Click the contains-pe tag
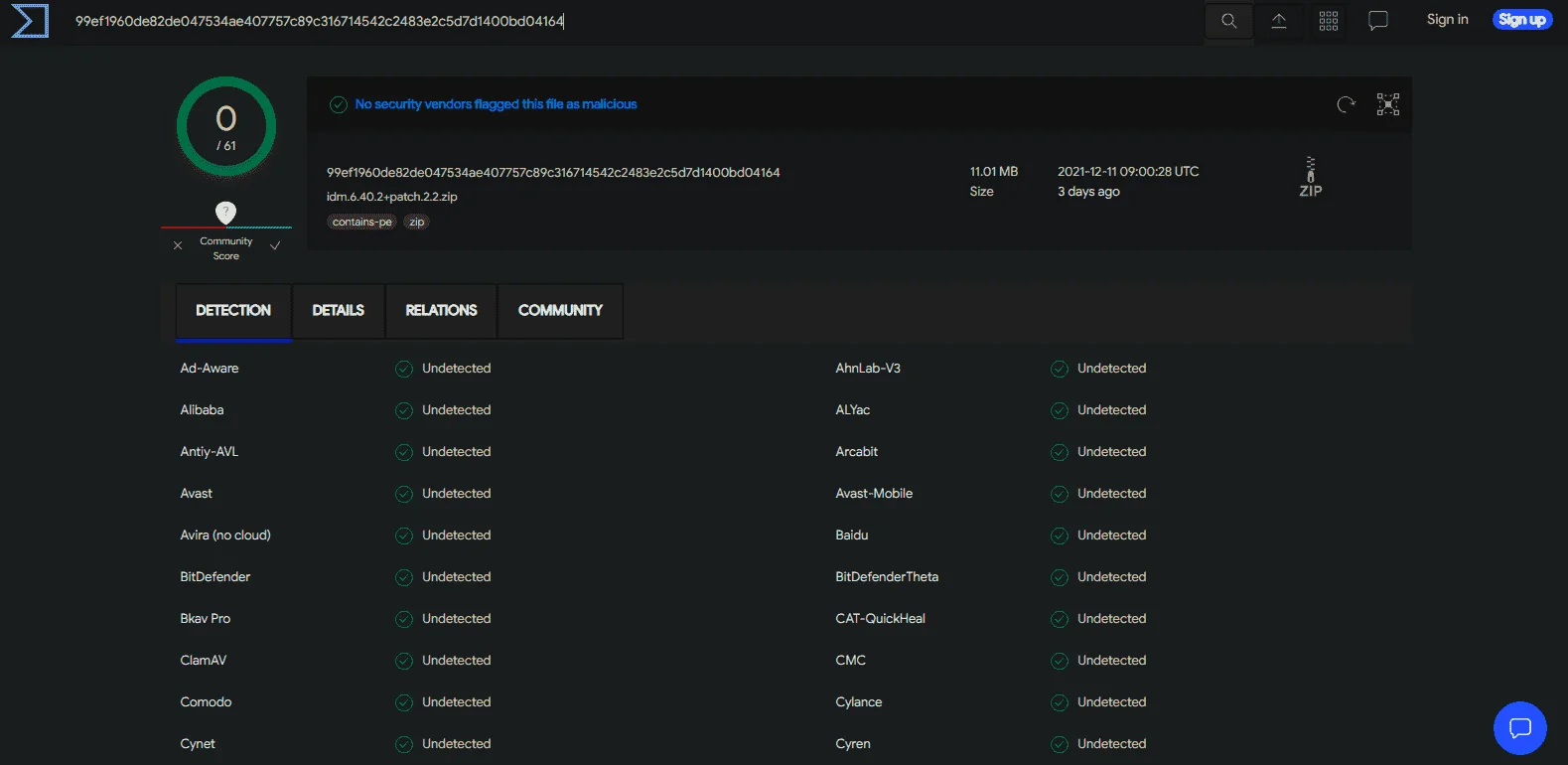 pyautogui.click(x=362, y=223)
